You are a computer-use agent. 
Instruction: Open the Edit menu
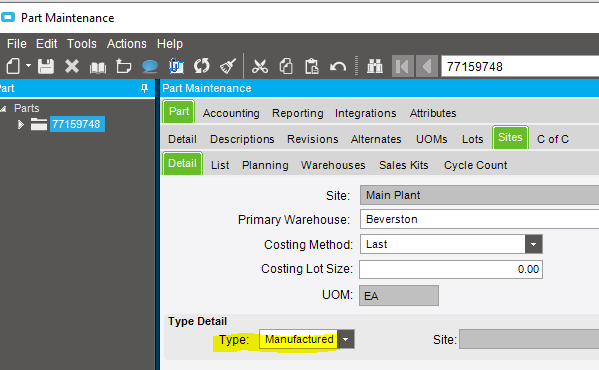pyautogui.click(x=47, y=44)
